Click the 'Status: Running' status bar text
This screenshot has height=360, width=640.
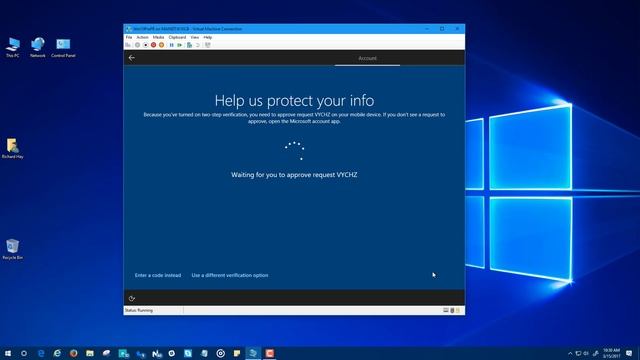139,310
